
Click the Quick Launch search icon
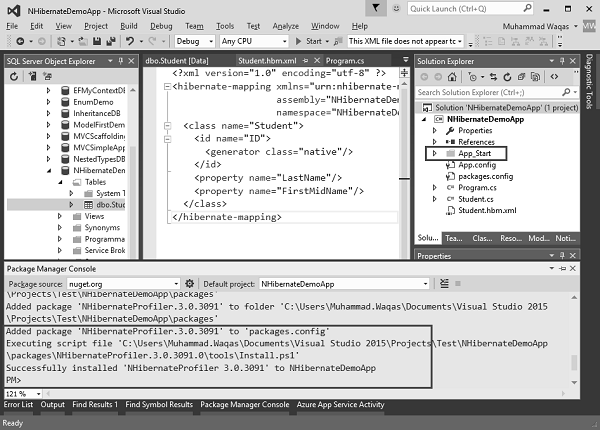click(x=528, y=8)
